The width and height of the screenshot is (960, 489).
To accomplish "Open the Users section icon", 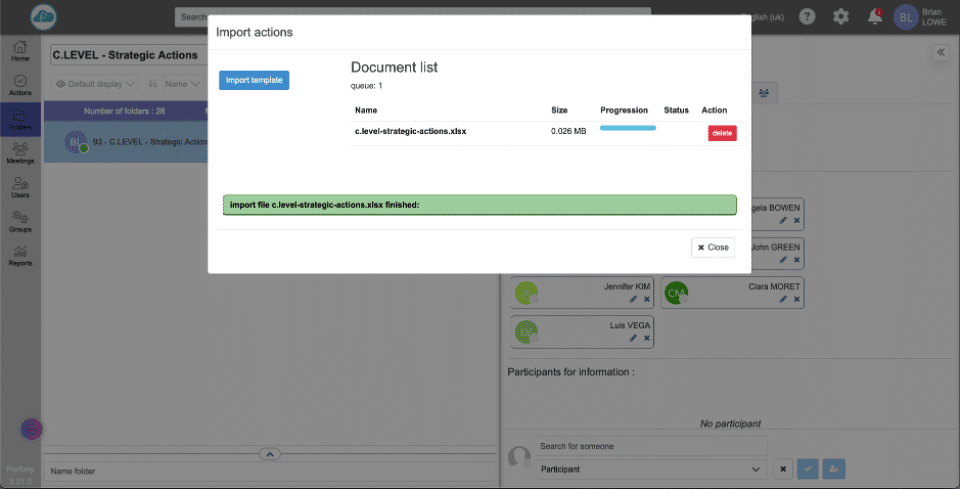I will [20, 187].
